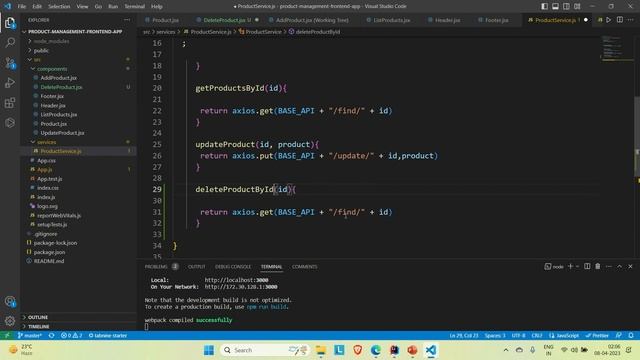Expand the node_modules folder
The height and width of the screenshot is (360, 640).
click(51, 41)
